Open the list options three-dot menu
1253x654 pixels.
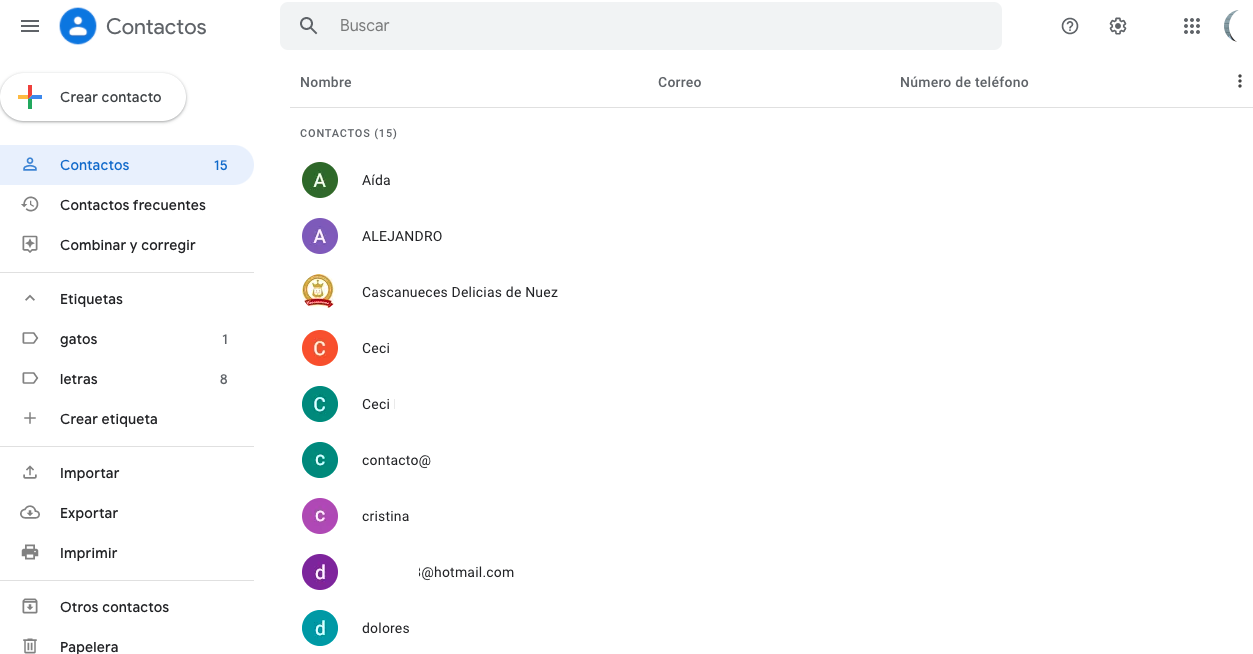[x=1239, y=81]
